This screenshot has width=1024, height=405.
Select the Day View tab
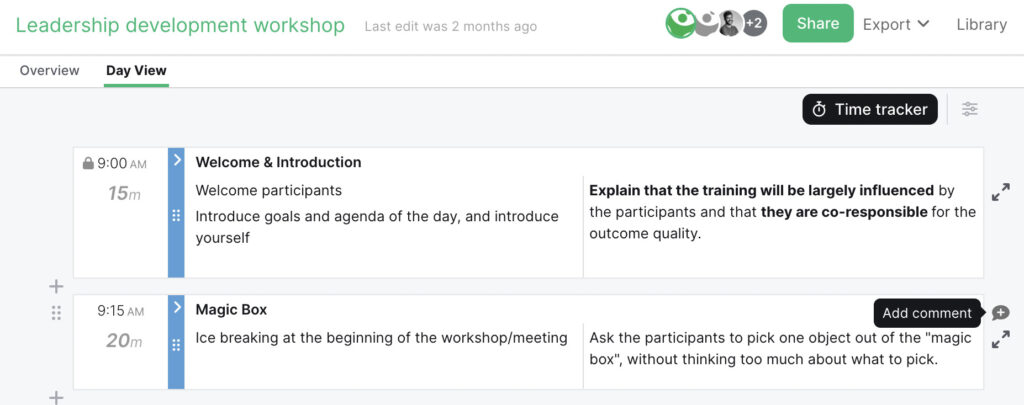point(136,71)
